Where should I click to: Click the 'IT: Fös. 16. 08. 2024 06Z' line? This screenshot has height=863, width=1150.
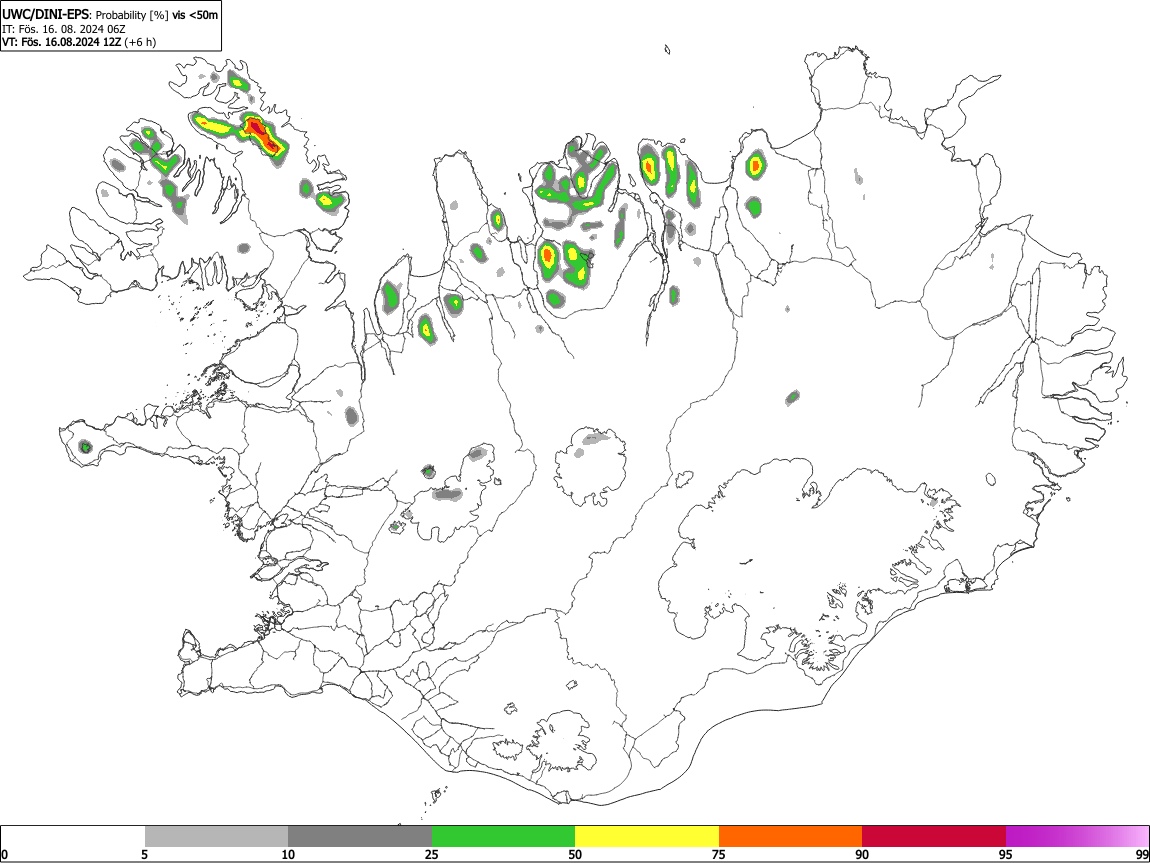coord(64,29)
